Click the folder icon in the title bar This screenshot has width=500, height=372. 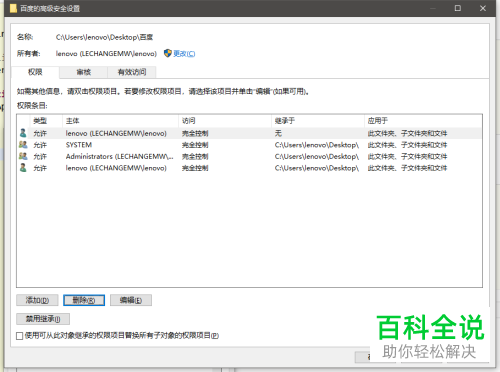tap(13, 8)
